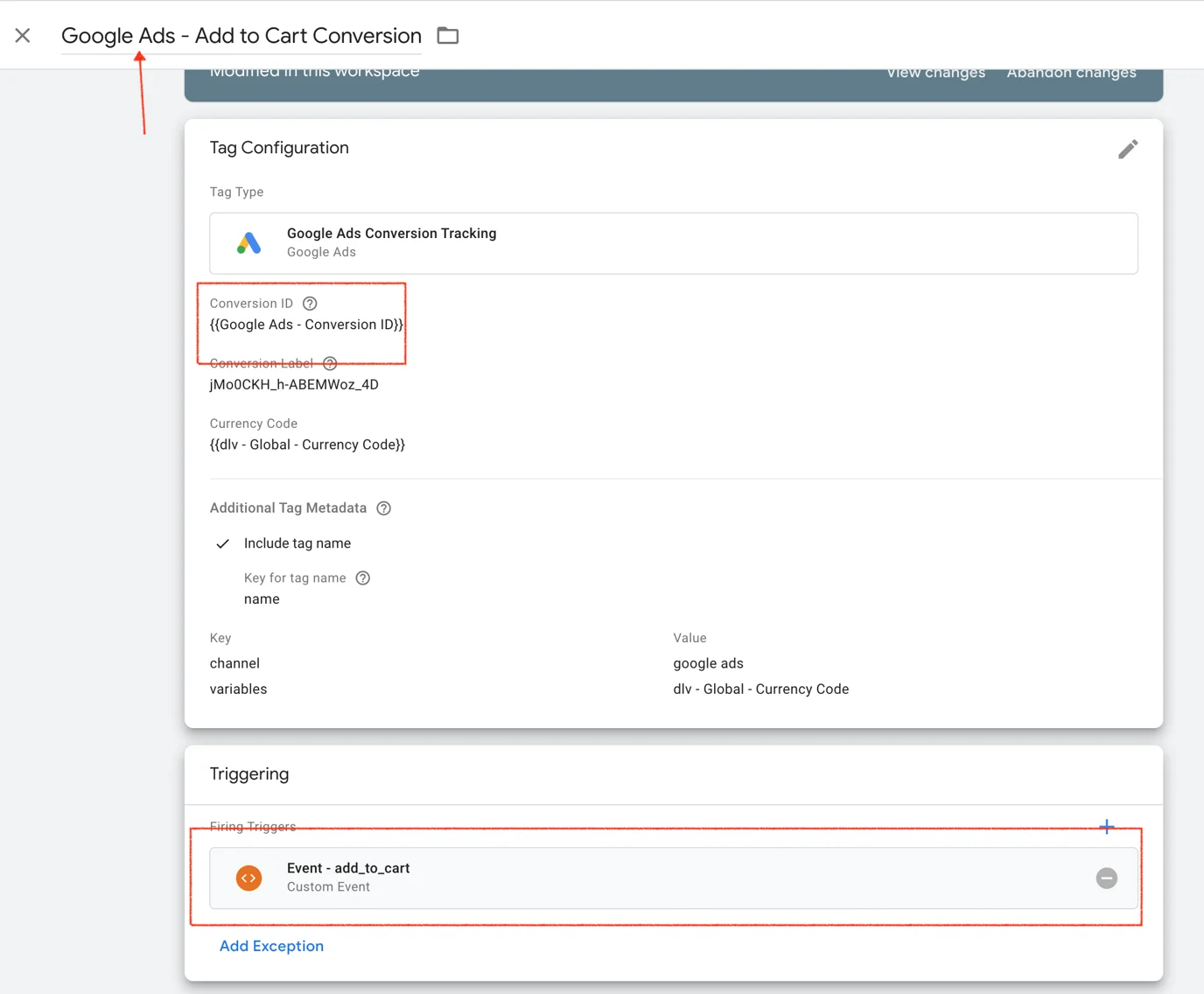Click Add Exception link

pos(271,946)
